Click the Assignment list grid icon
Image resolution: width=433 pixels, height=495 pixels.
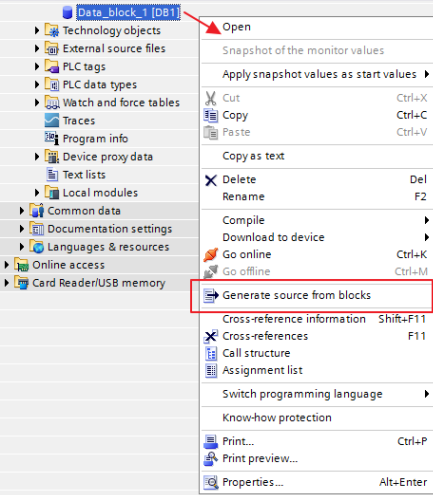[211, 370]
